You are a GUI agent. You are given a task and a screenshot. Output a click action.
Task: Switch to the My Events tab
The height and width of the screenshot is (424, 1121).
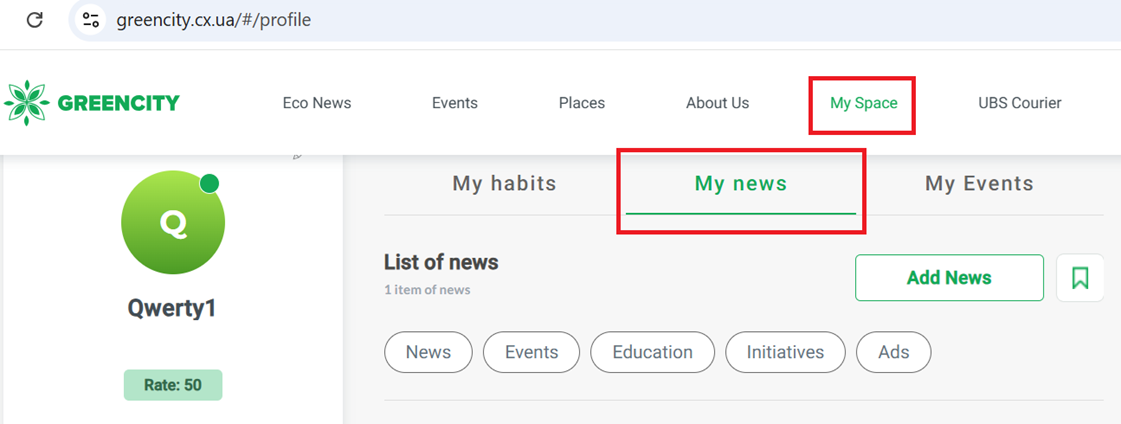point(979,184)
